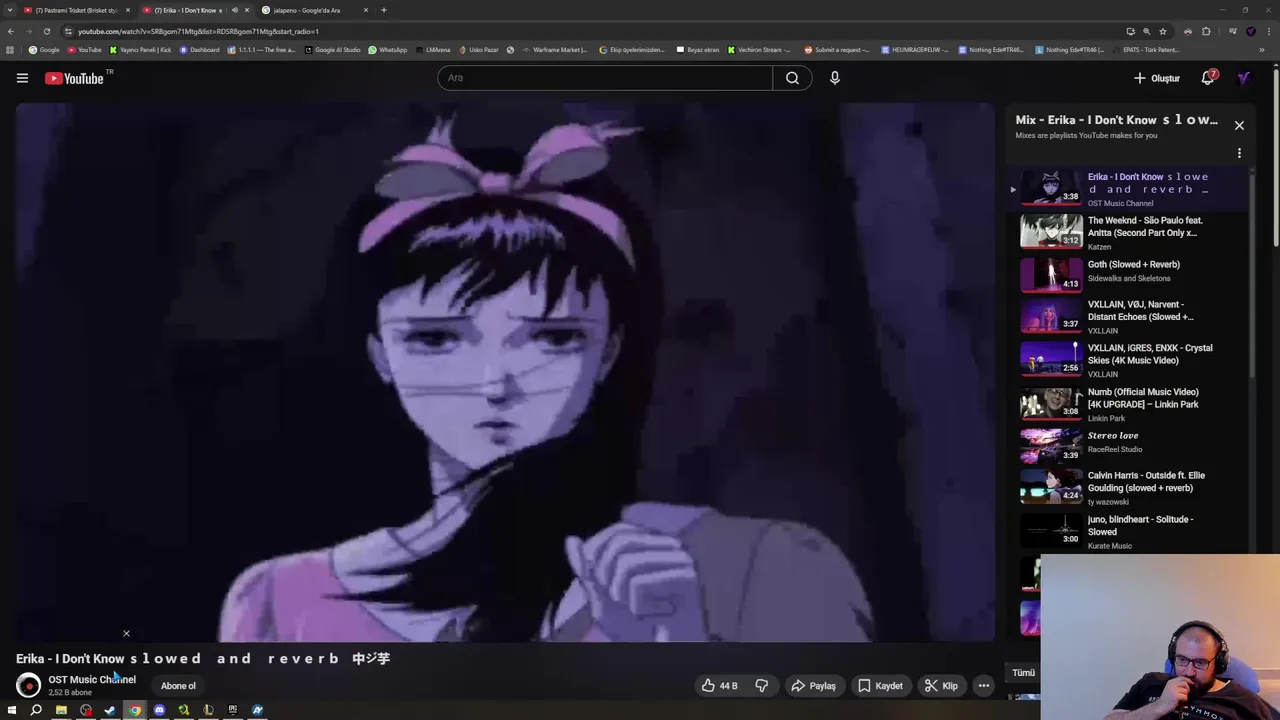Open the Google bookmark
The width and height of the screenshot is (1280, 720).
click(44, 50)
